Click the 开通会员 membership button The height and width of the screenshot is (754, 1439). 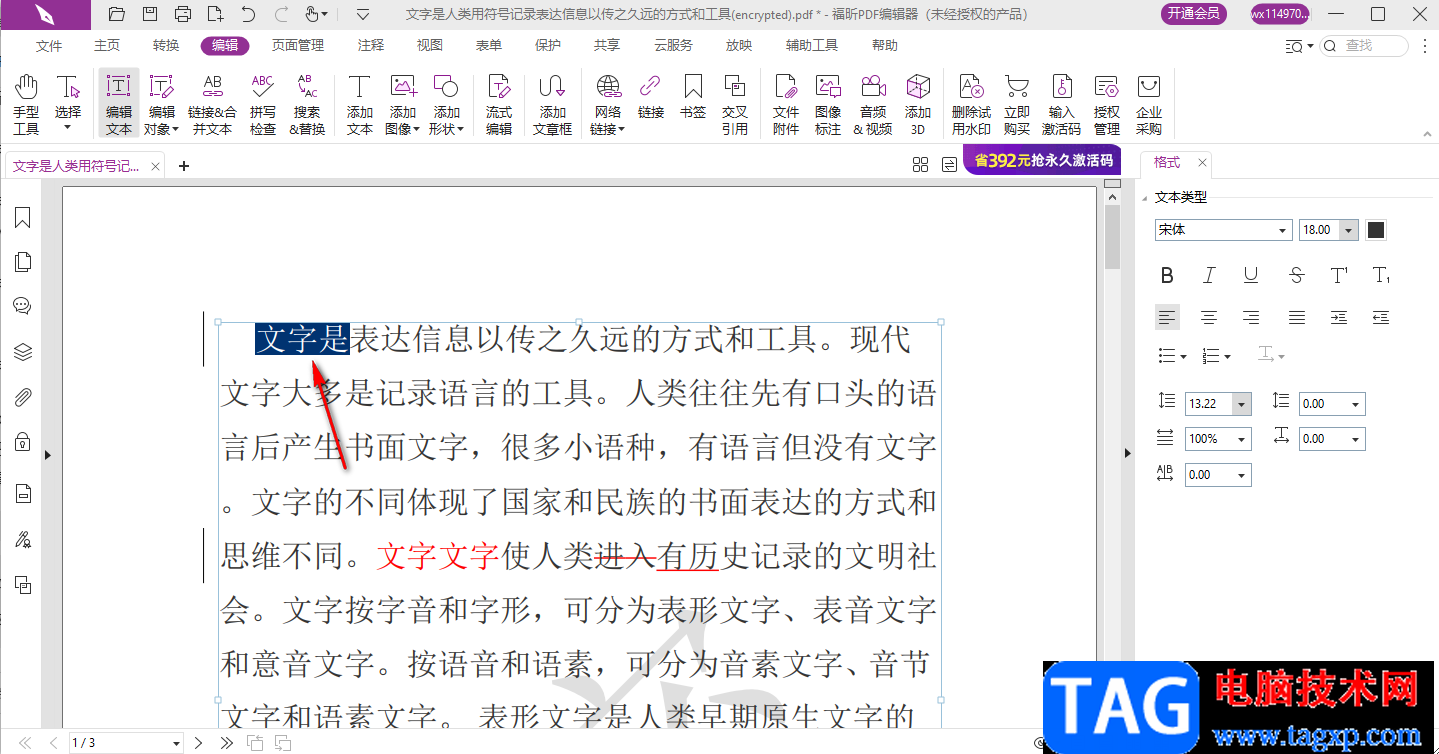(x=1194, y=14)
